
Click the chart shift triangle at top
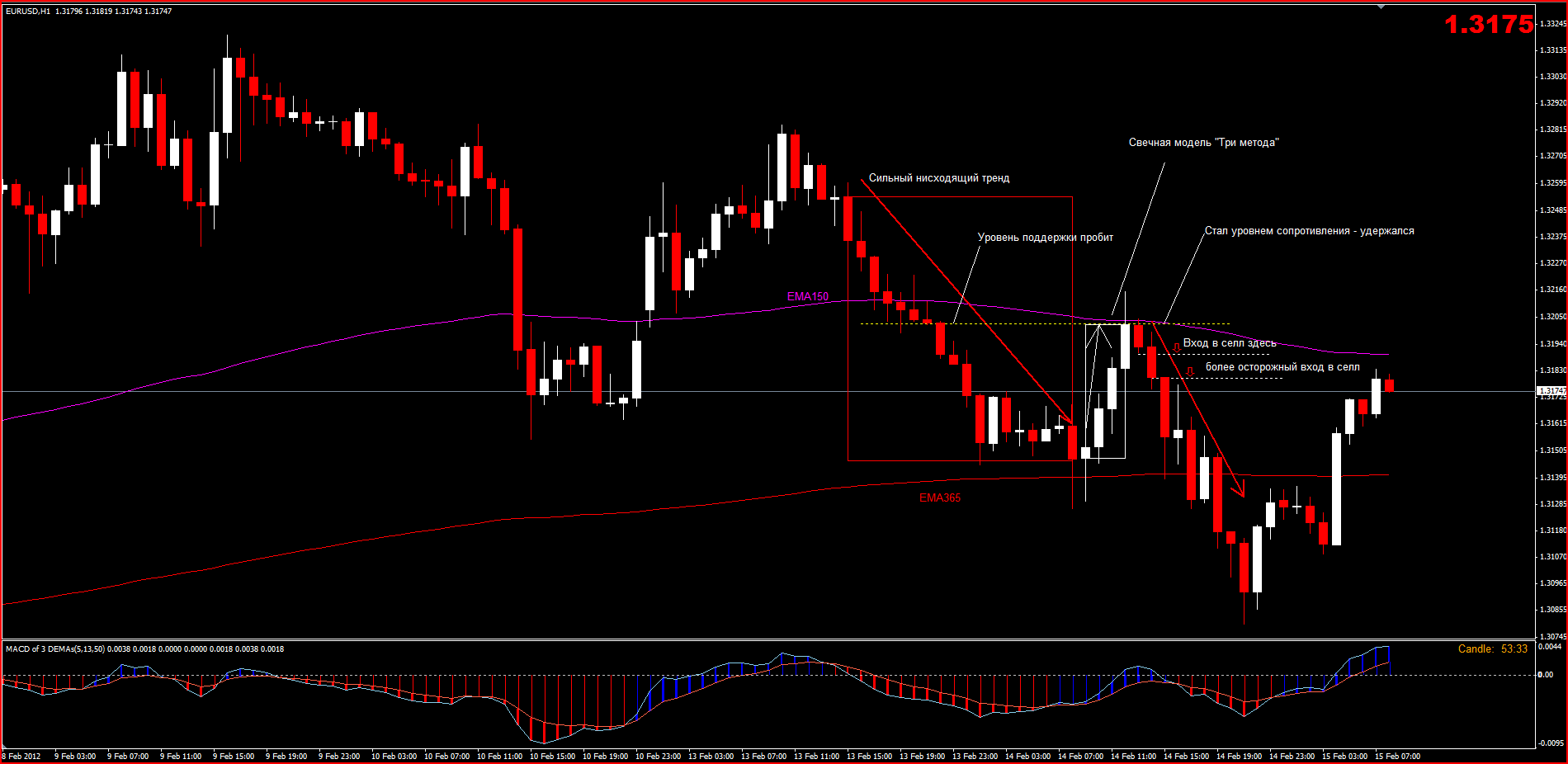[1381, 7]
